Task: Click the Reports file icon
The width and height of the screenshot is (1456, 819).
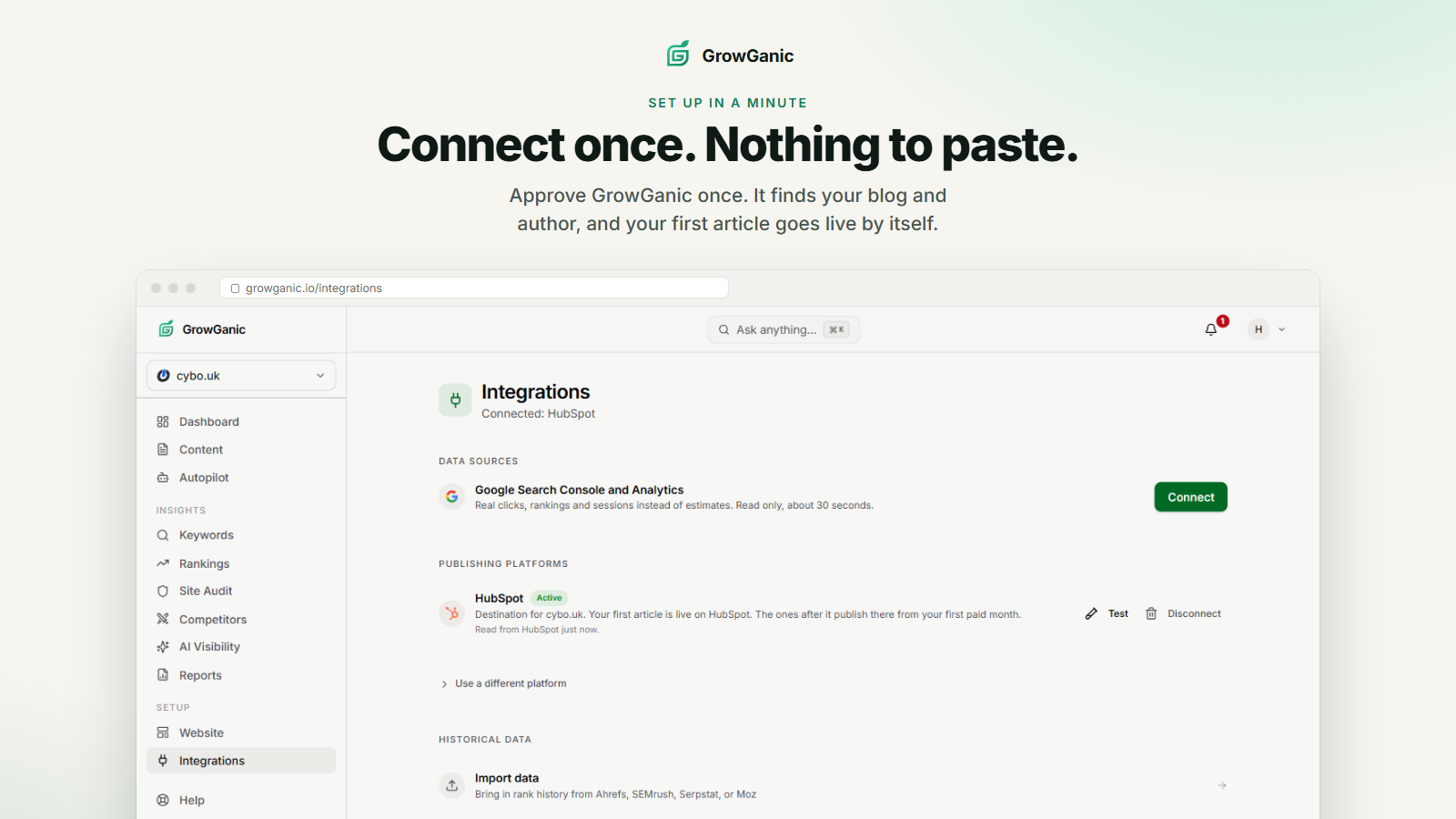Action: (163, 675)
